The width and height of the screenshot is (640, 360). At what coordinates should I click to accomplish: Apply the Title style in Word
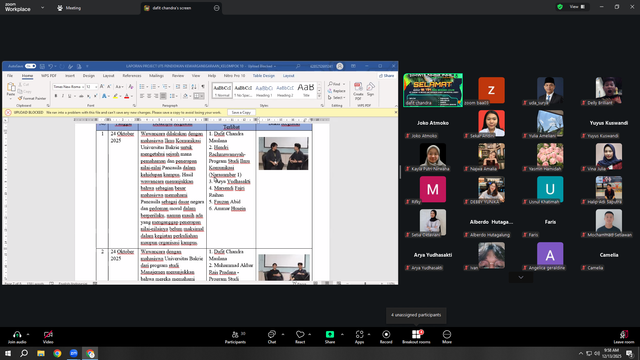(306, 90)
